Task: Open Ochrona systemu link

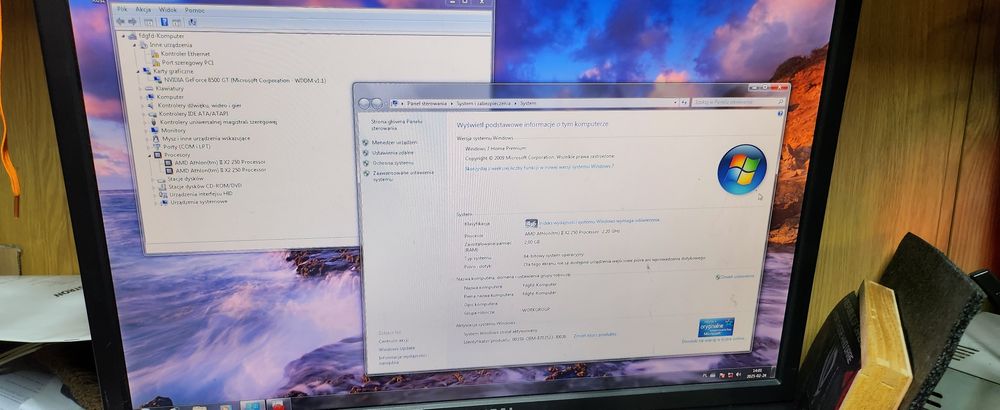Action: 393,163
